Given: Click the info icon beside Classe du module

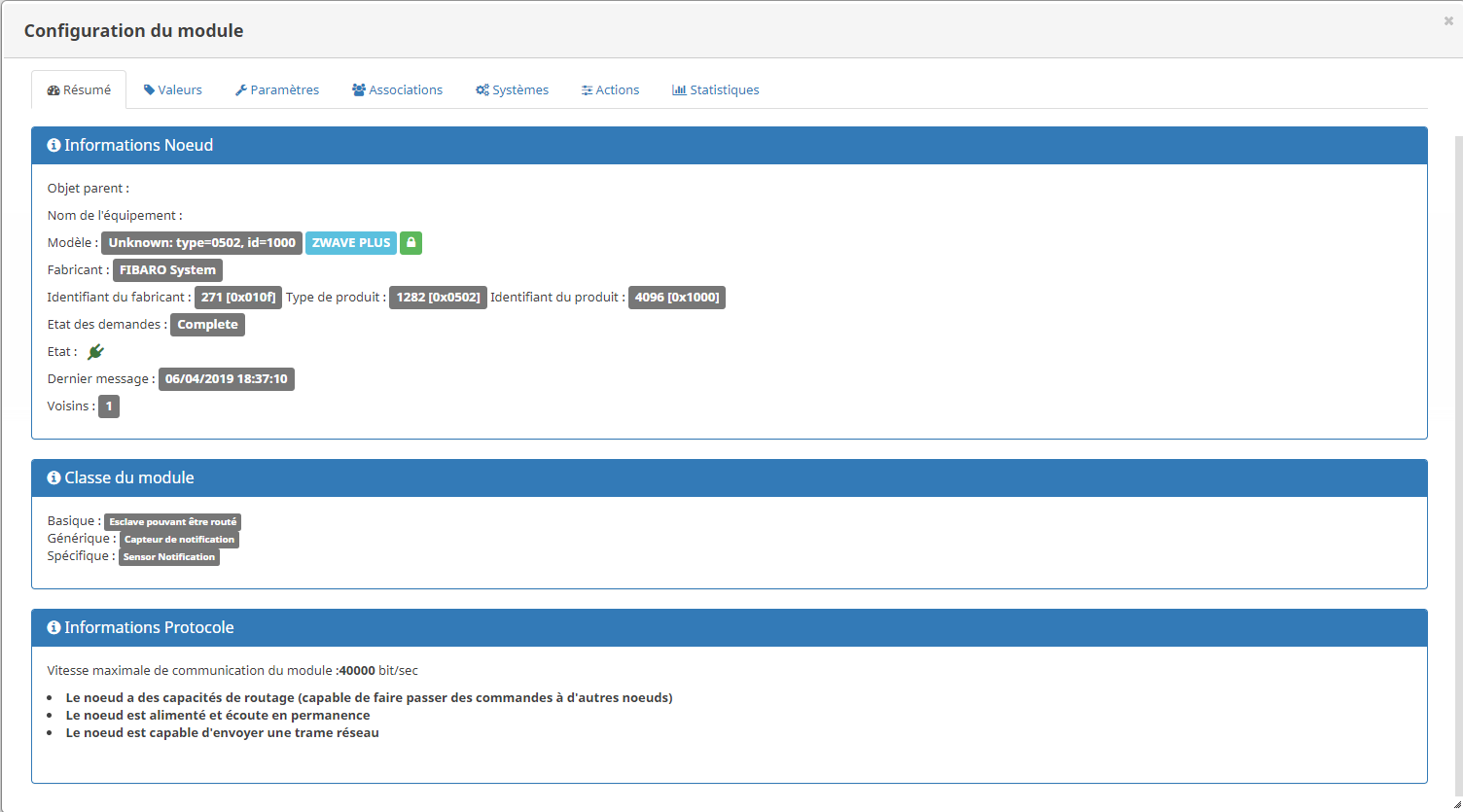Looking at the screenshot, I should (x=54, y=477).
